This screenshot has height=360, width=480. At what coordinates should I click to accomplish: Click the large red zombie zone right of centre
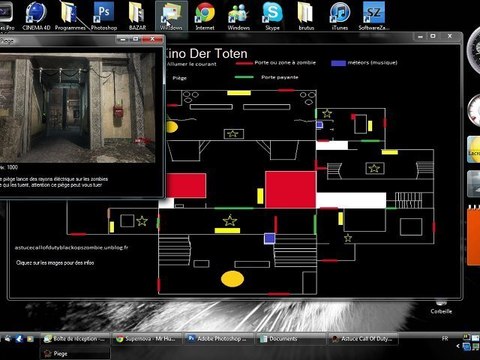290,190
